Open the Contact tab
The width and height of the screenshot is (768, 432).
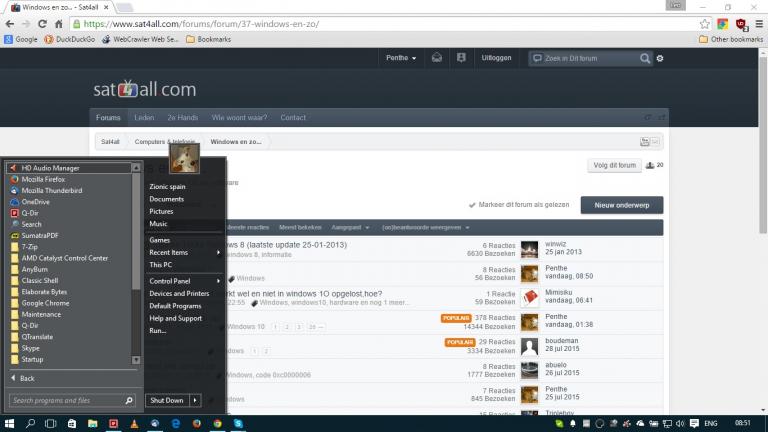point(293,118)
